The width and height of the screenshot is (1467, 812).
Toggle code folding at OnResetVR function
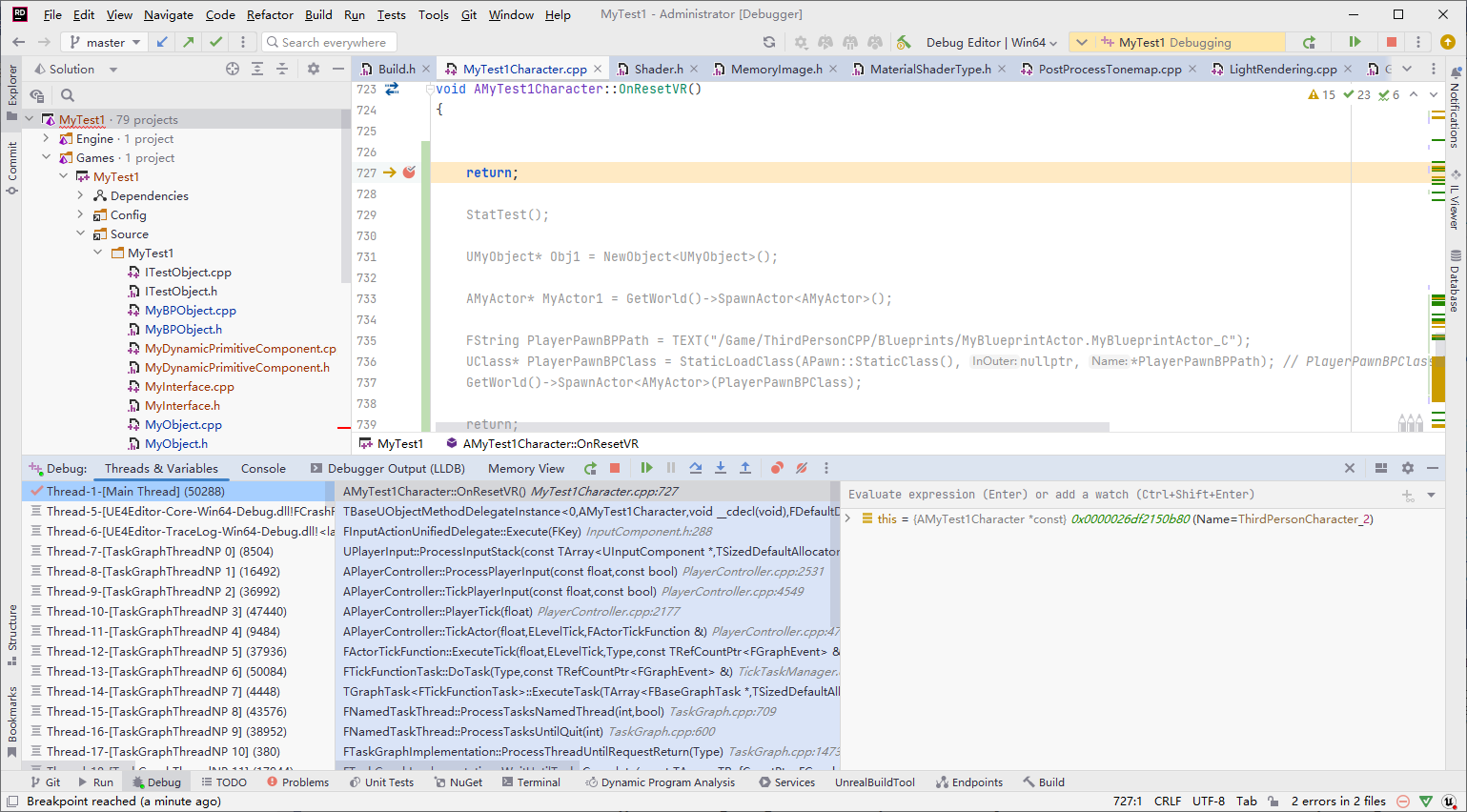[x=430, y=89]
